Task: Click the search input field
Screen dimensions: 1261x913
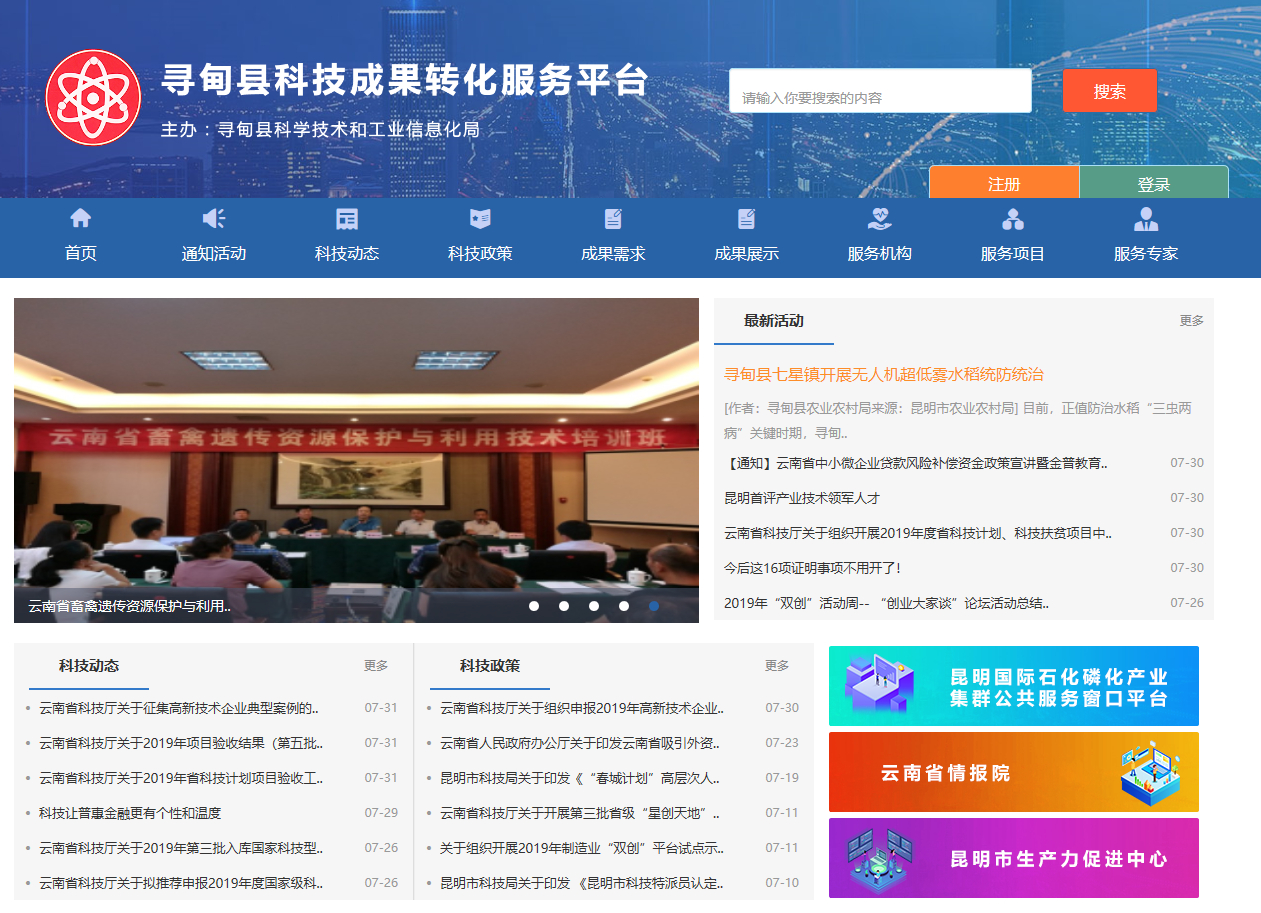Action: coord(880,91)
